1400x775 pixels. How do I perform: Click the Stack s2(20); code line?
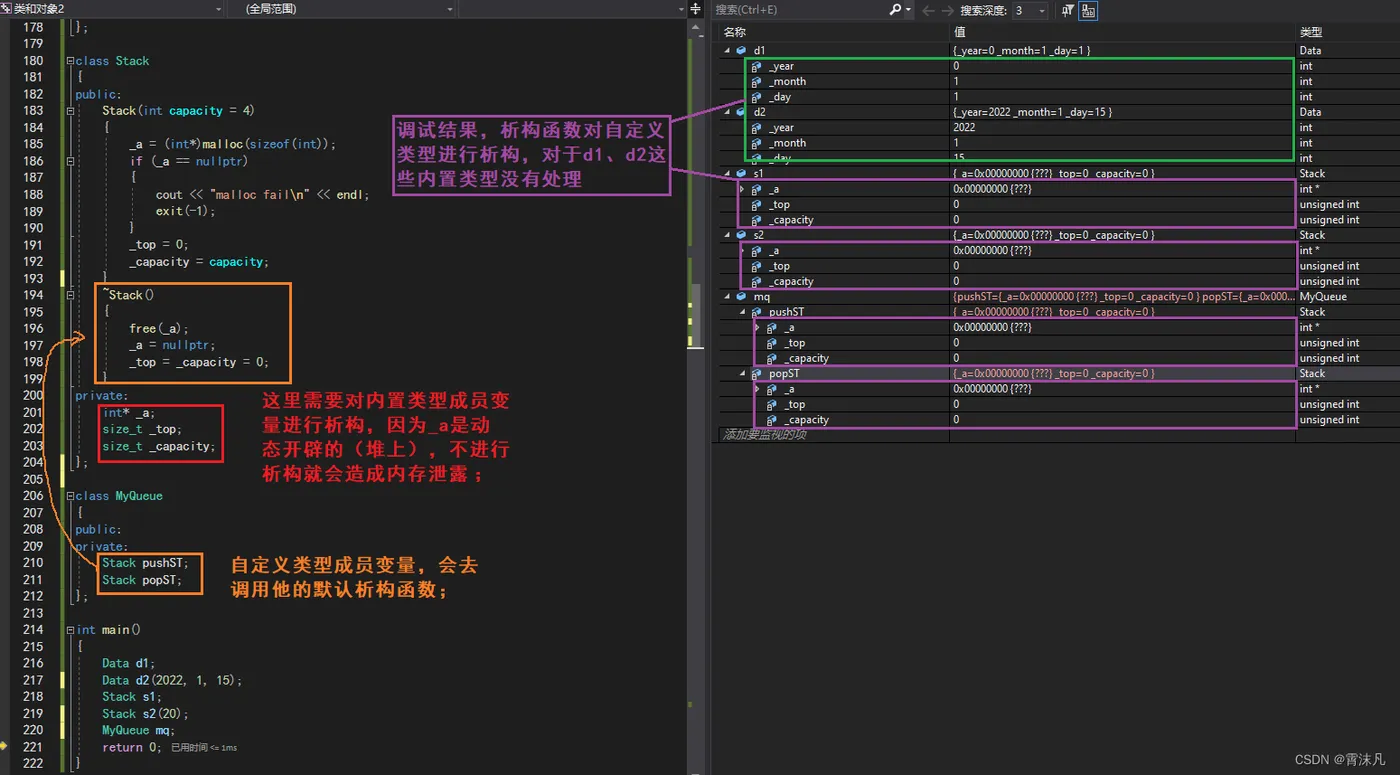[x=145, y=714]
